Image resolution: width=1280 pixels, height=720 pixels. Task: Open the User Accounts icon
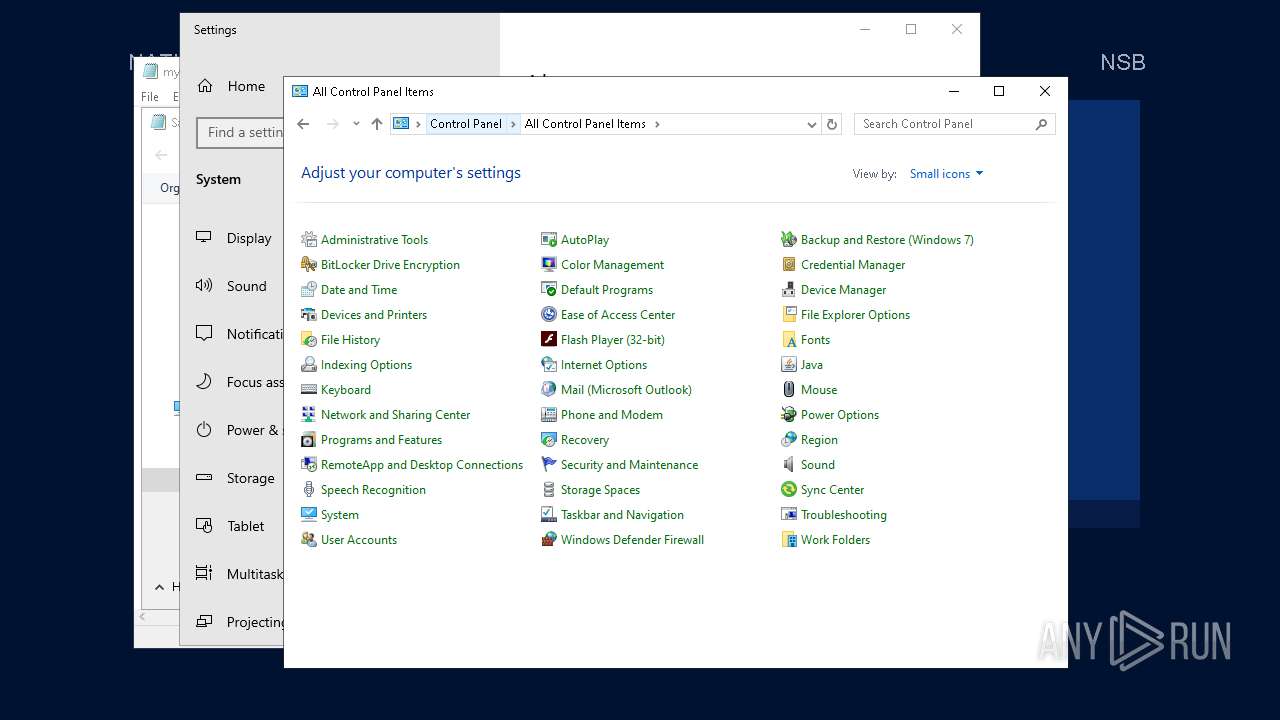(309, 540)
